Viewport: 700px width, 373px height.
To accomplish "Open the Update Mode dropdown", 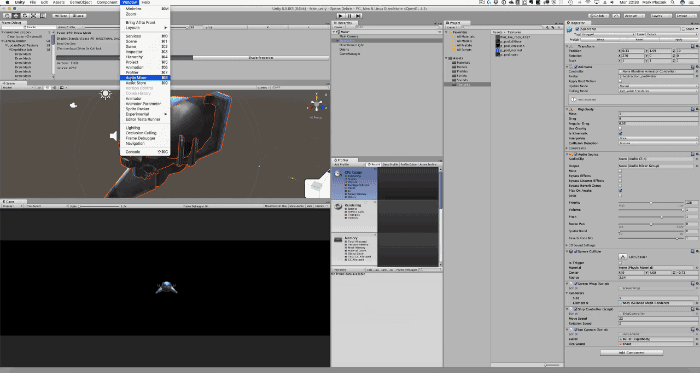I will pos(658,86).
